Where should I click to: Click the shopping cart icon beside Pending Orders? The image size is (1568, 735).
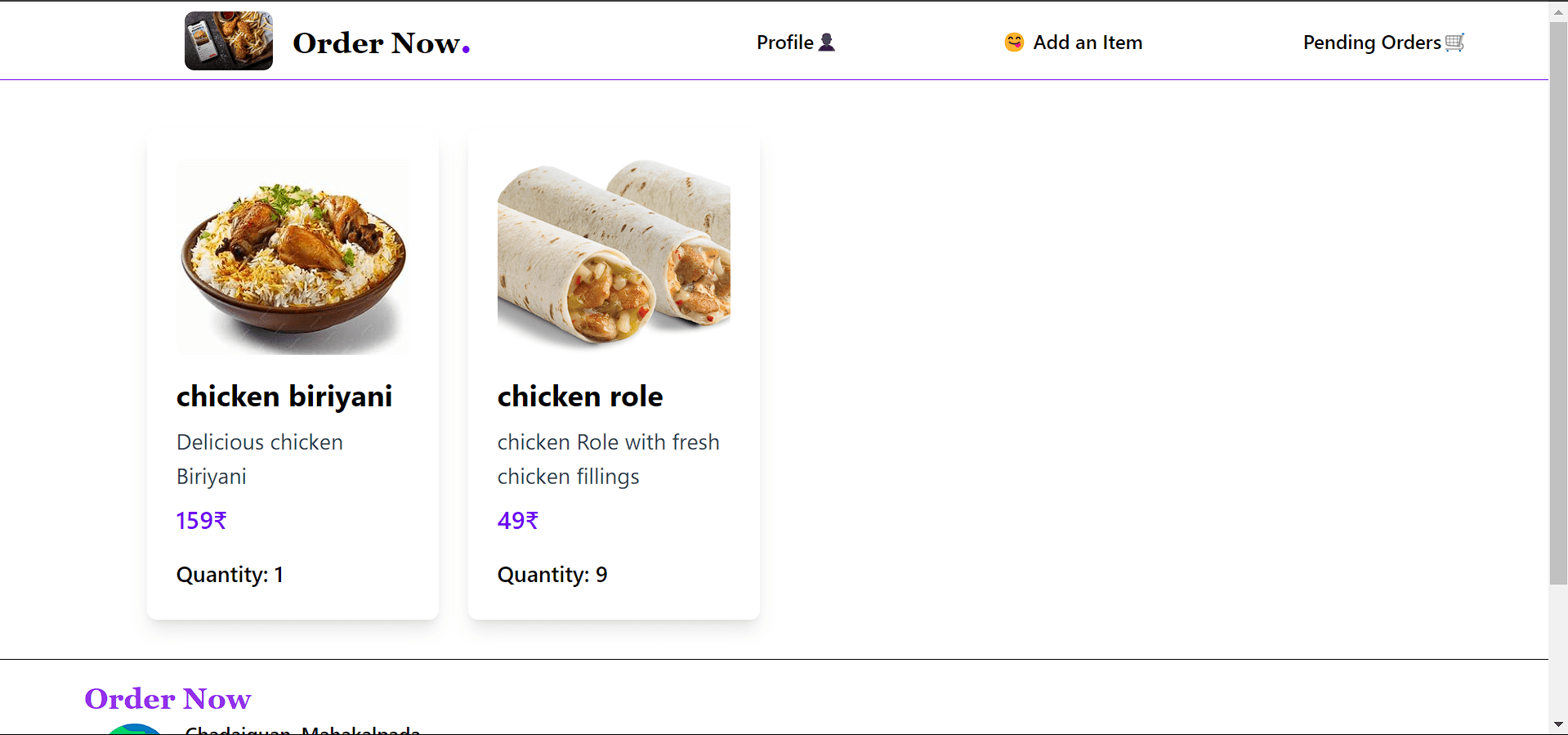pos(1454,43)
